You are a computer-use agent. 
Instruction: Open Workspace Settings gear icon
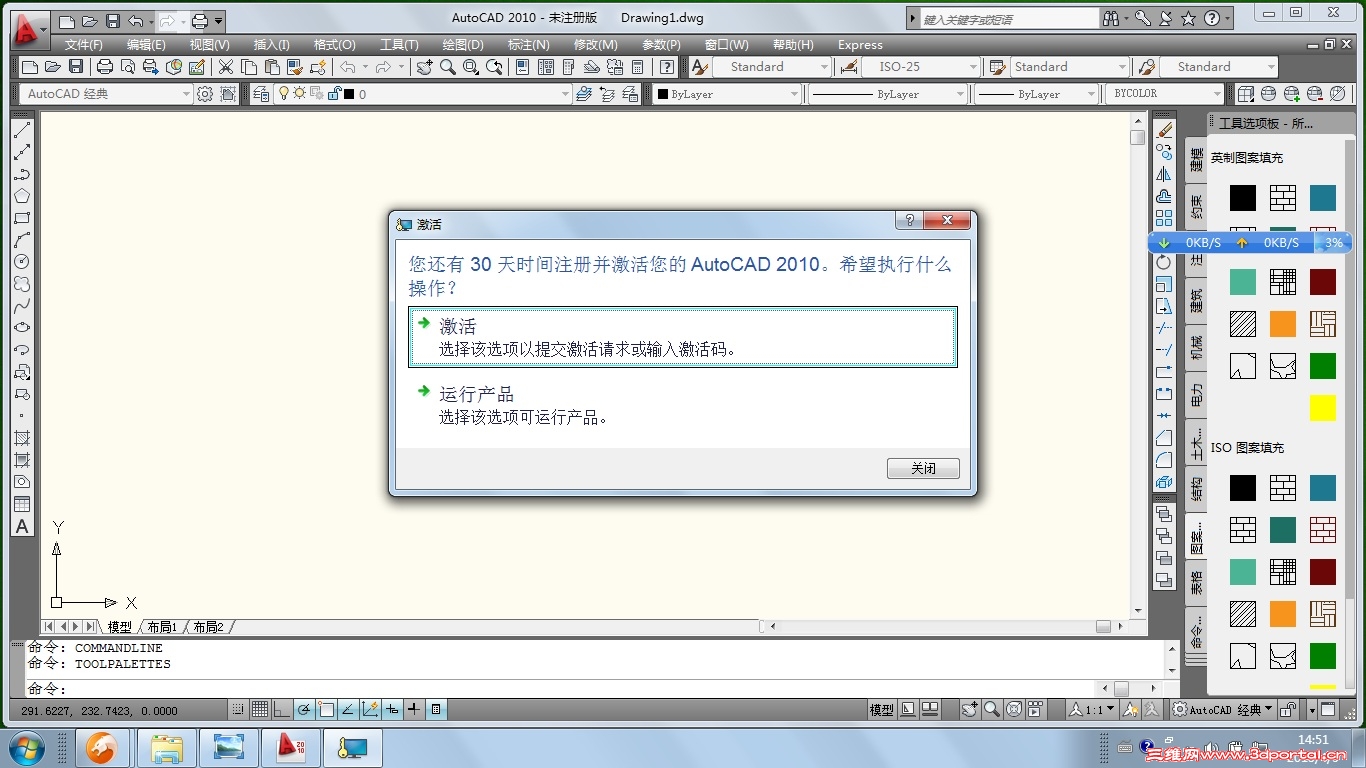(x=205, y=94)
